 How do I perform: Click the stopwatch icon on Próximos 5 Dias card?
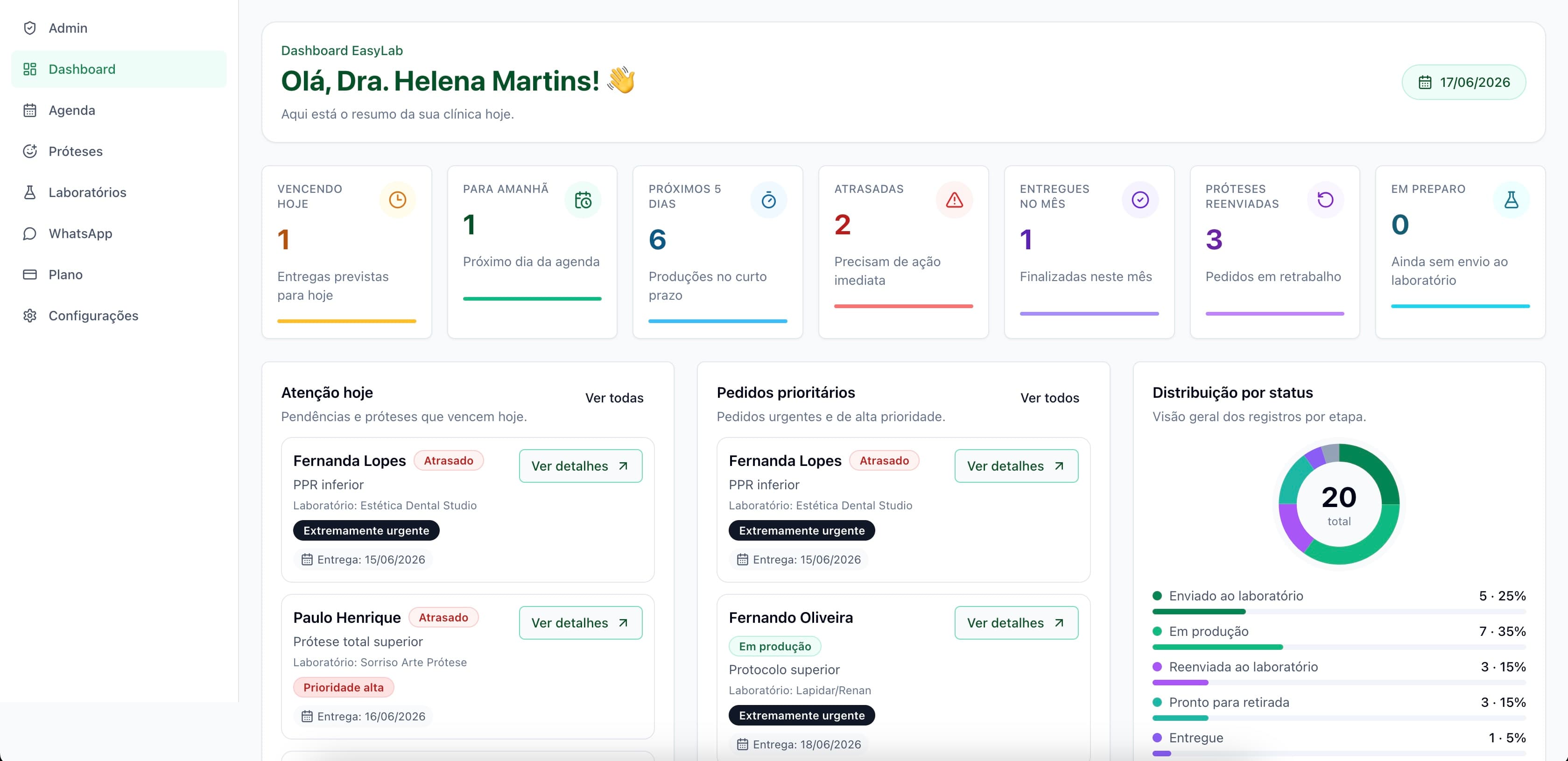769,200
